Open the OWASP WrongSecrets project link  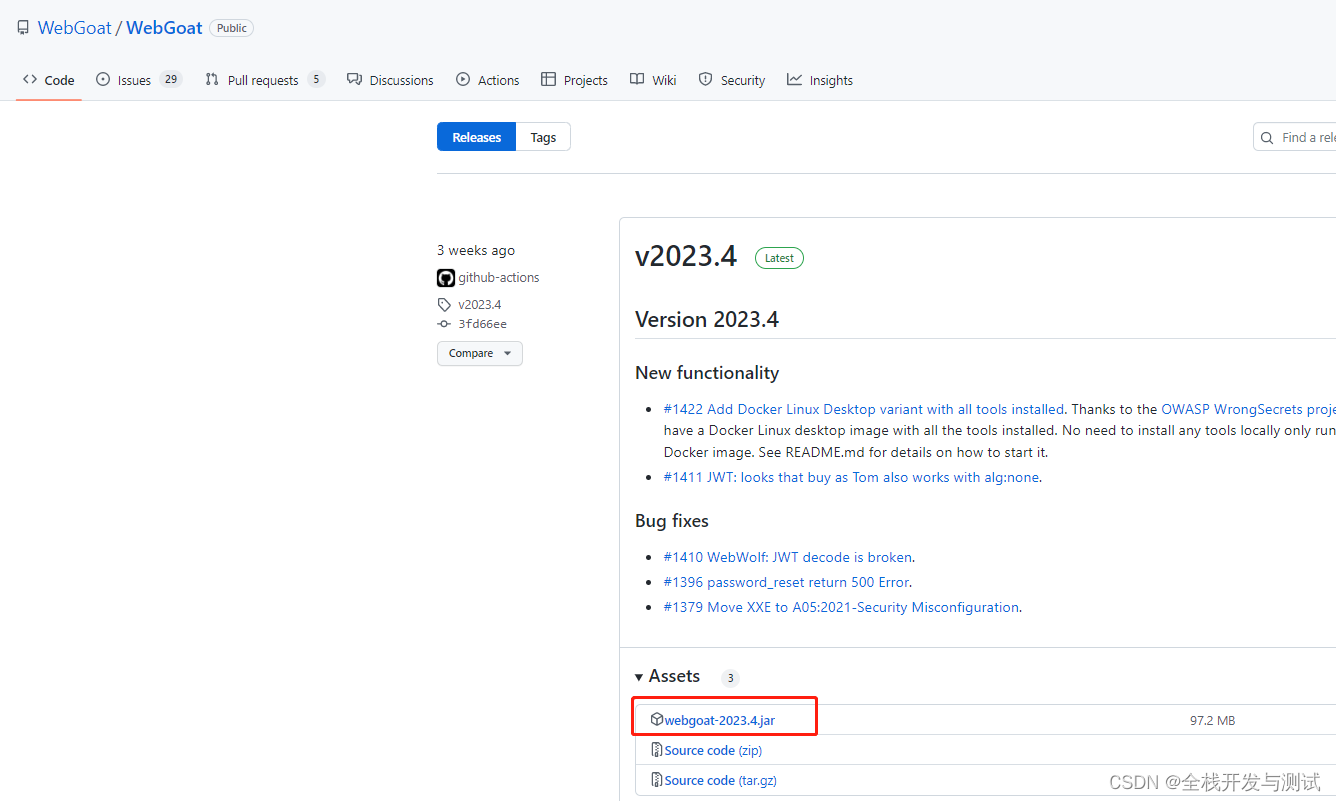click(1248, 409)
